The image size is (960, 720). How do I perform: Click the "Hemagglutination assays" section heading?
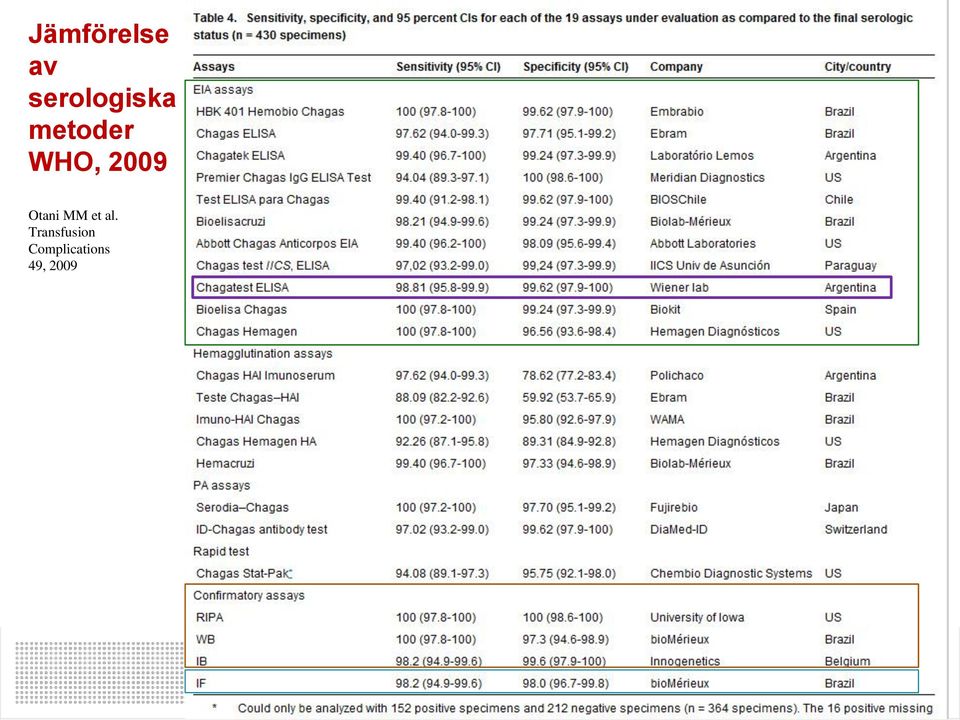click(263, 354)
